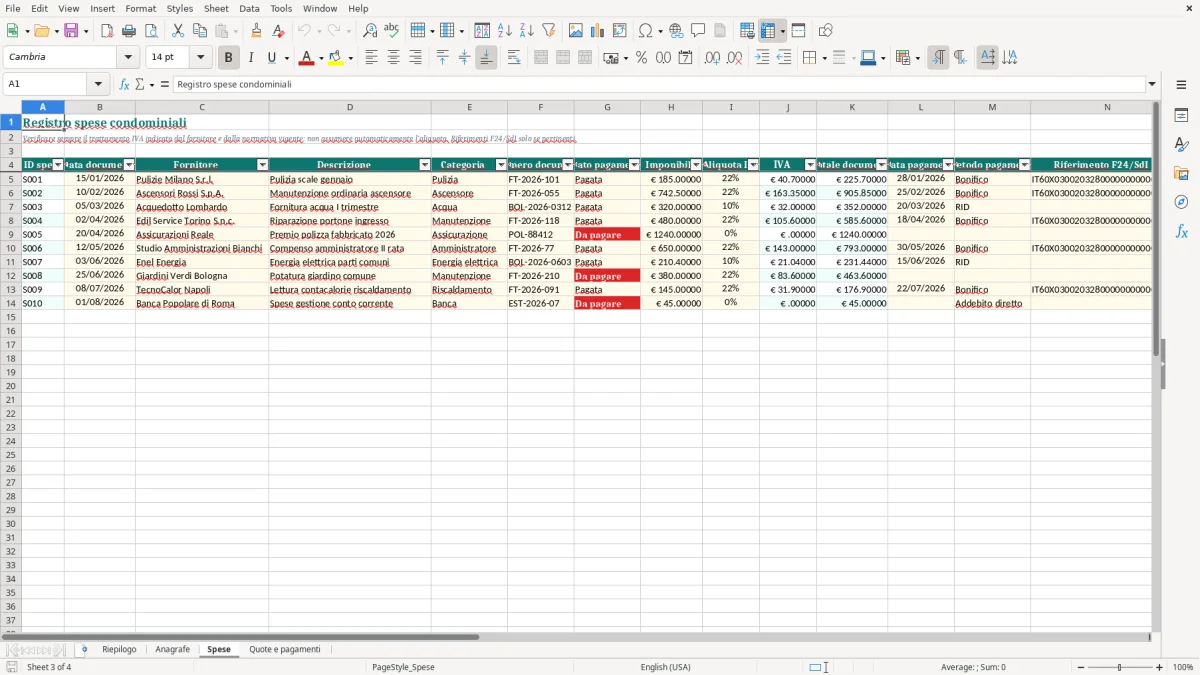Open the Cambria font name dropdown

coord(128,58)
